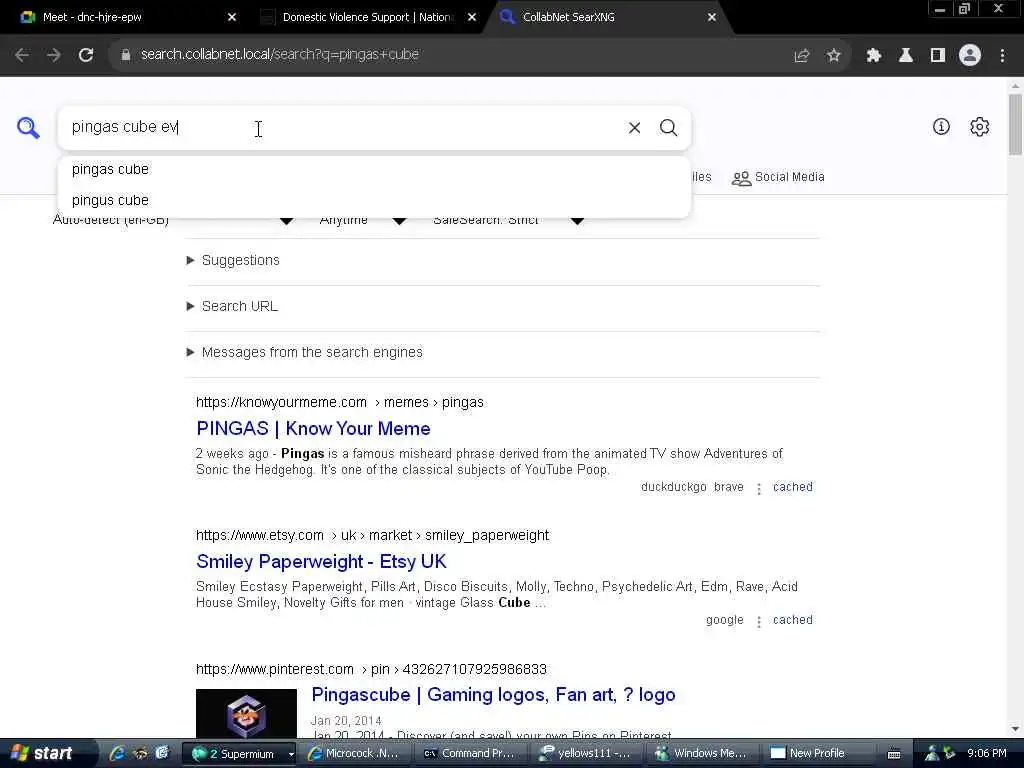1024x768 pixels.
Task: Reload the page
Action: point(86,55)
